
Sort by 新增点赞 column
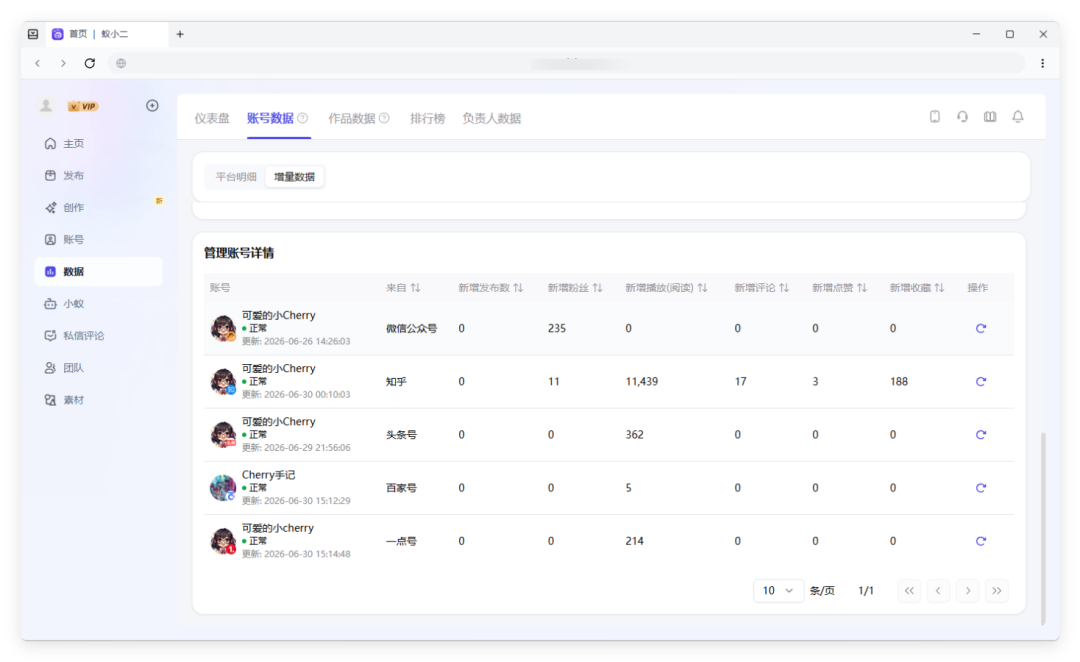(862, 288)
